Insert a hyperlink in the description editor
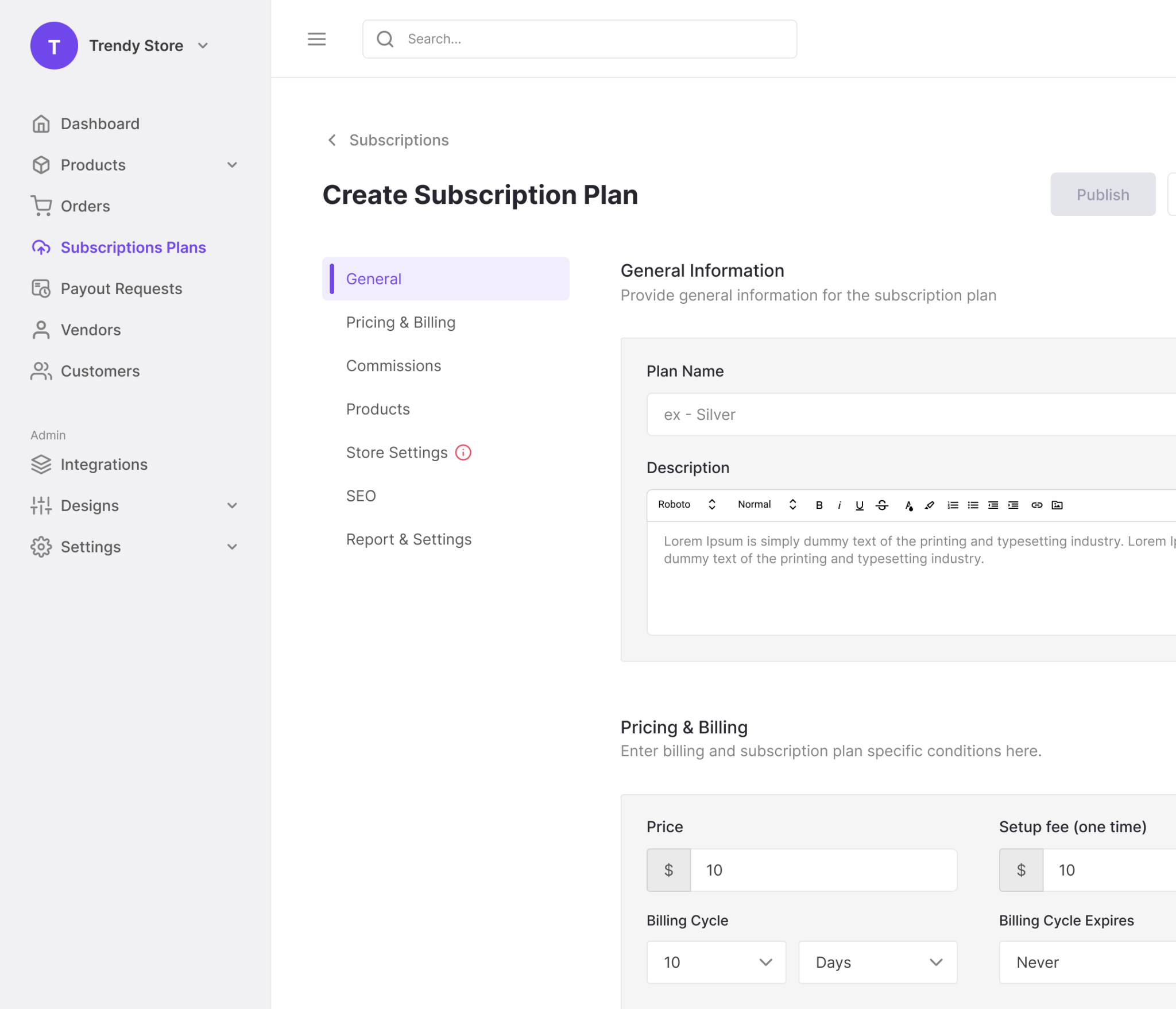 tap(1036, 505)
